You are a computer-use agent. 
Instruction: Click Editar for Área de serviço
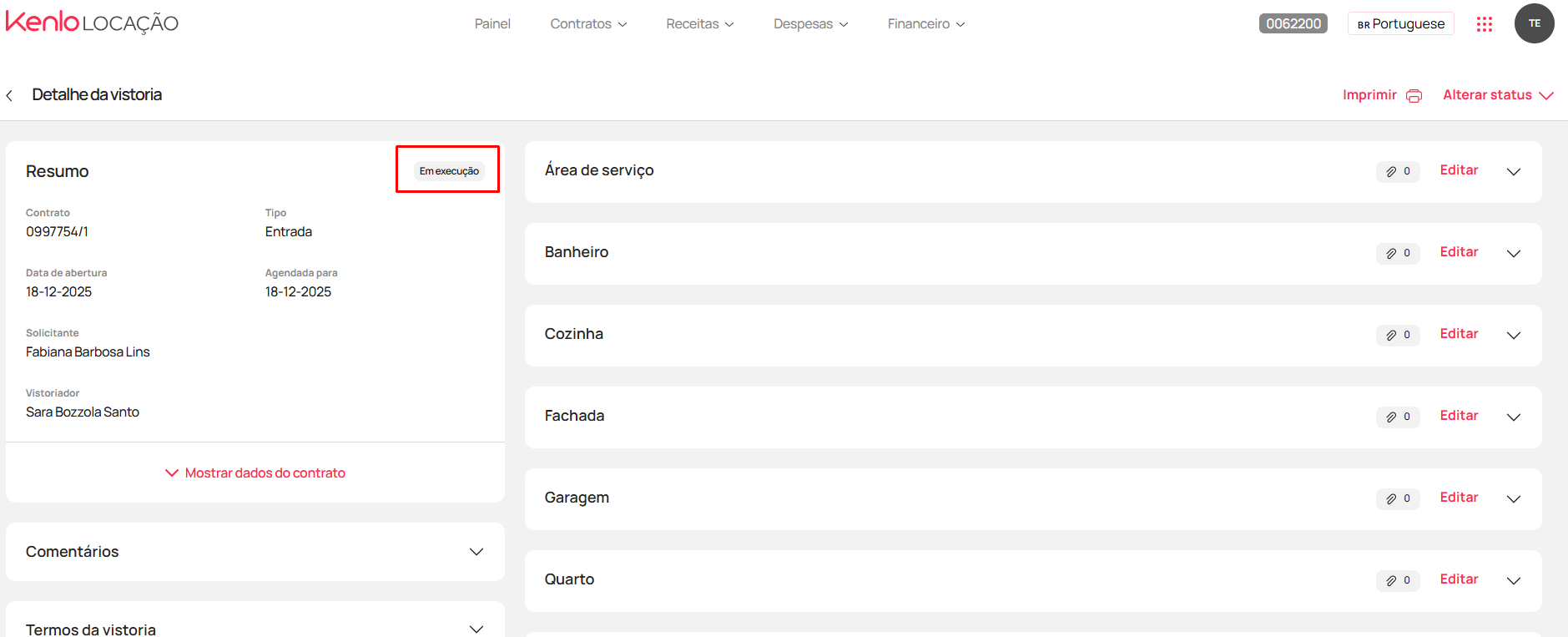pyautogui.click(x=1459, y=170)
